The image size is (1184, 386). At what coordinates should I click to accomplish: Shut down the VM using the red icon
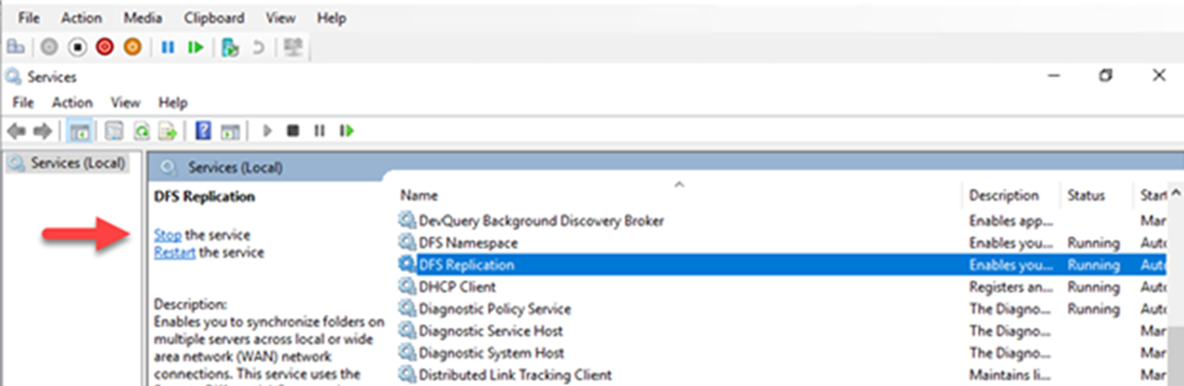[104, 48]
